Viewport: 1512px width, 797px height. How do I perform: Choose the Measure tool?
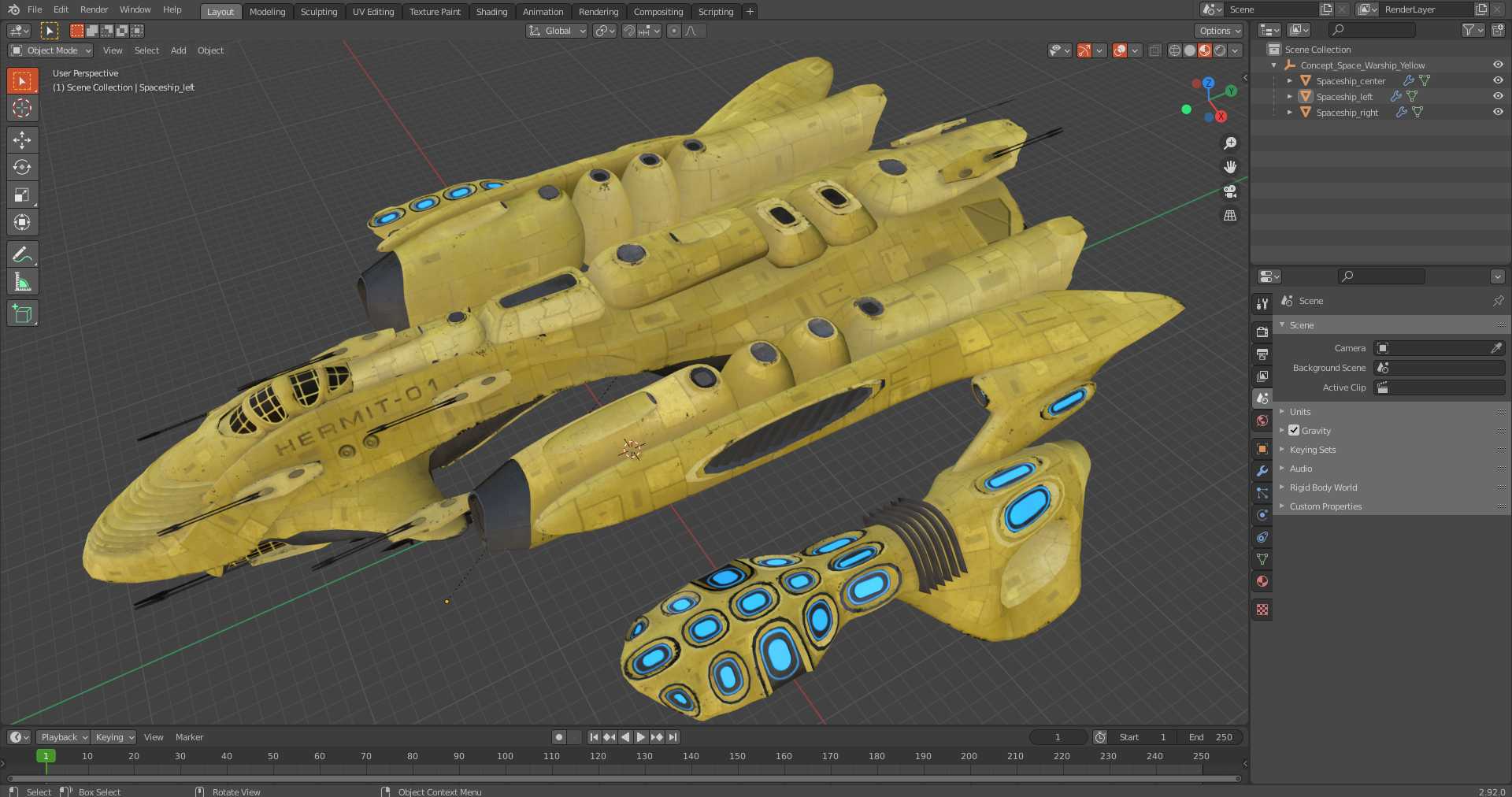point(22,282)
